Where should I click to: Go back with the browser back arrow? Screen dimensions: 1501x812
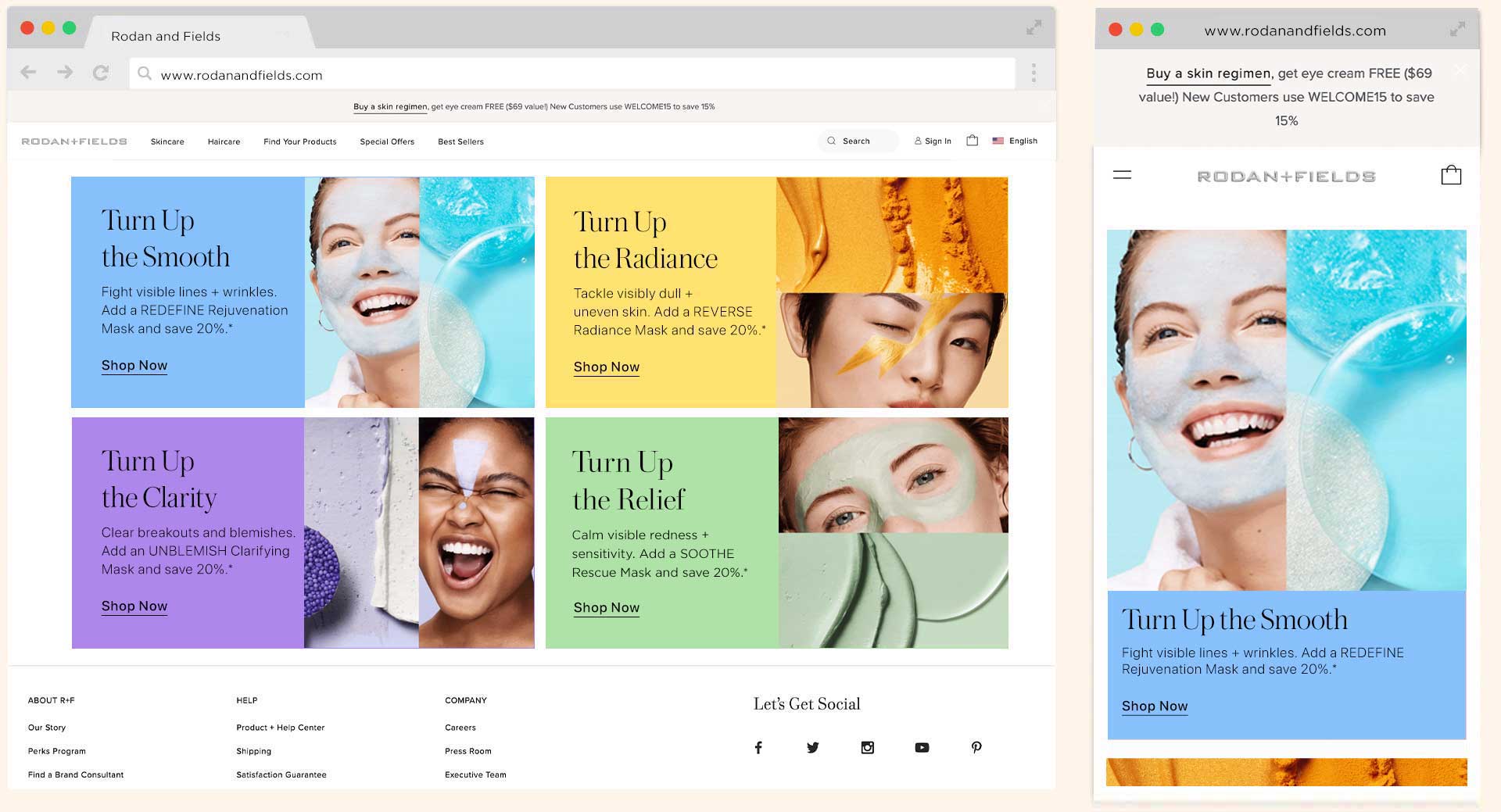(x=28, y=73)
